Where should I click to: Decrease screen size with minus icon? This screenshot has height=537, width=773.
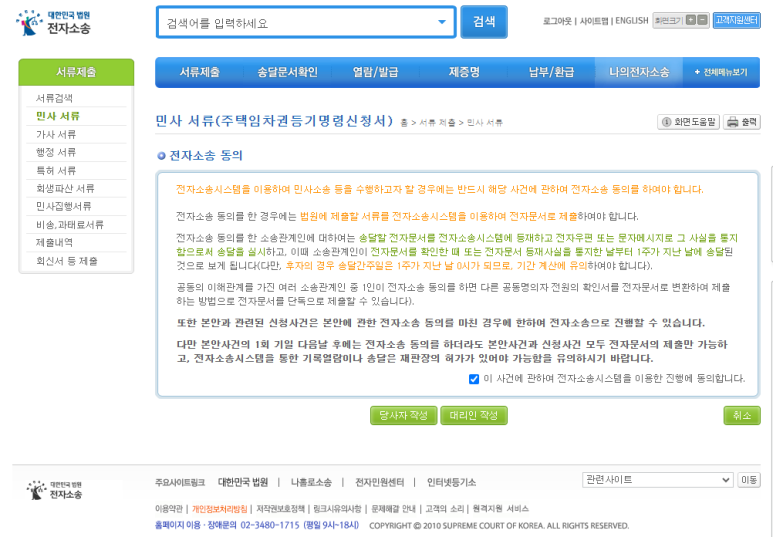(703, 20)
